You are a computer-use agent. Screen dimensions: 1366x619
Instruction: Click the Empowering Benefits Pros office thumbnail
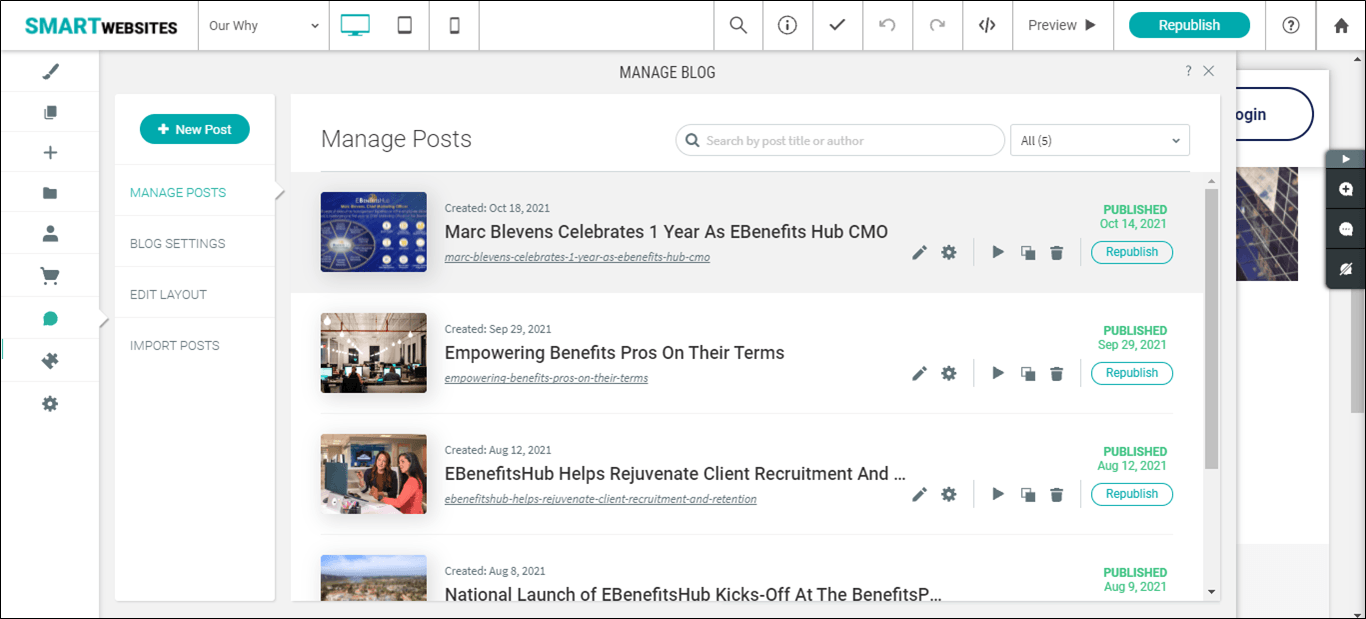pyautogui.click(x=374, y=353)
